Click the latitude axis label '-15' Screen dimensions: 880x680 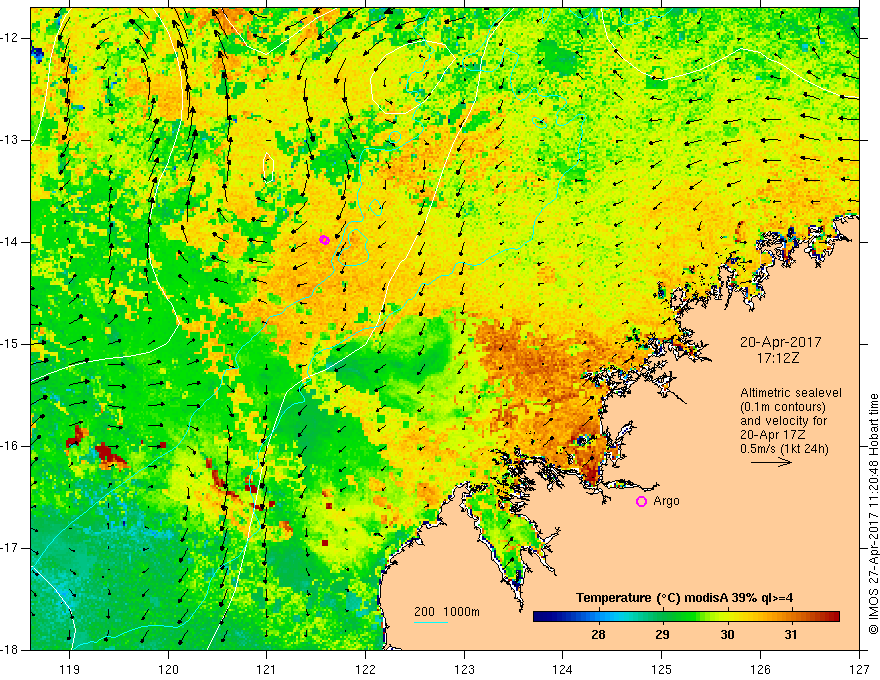(x=10, y=344)
